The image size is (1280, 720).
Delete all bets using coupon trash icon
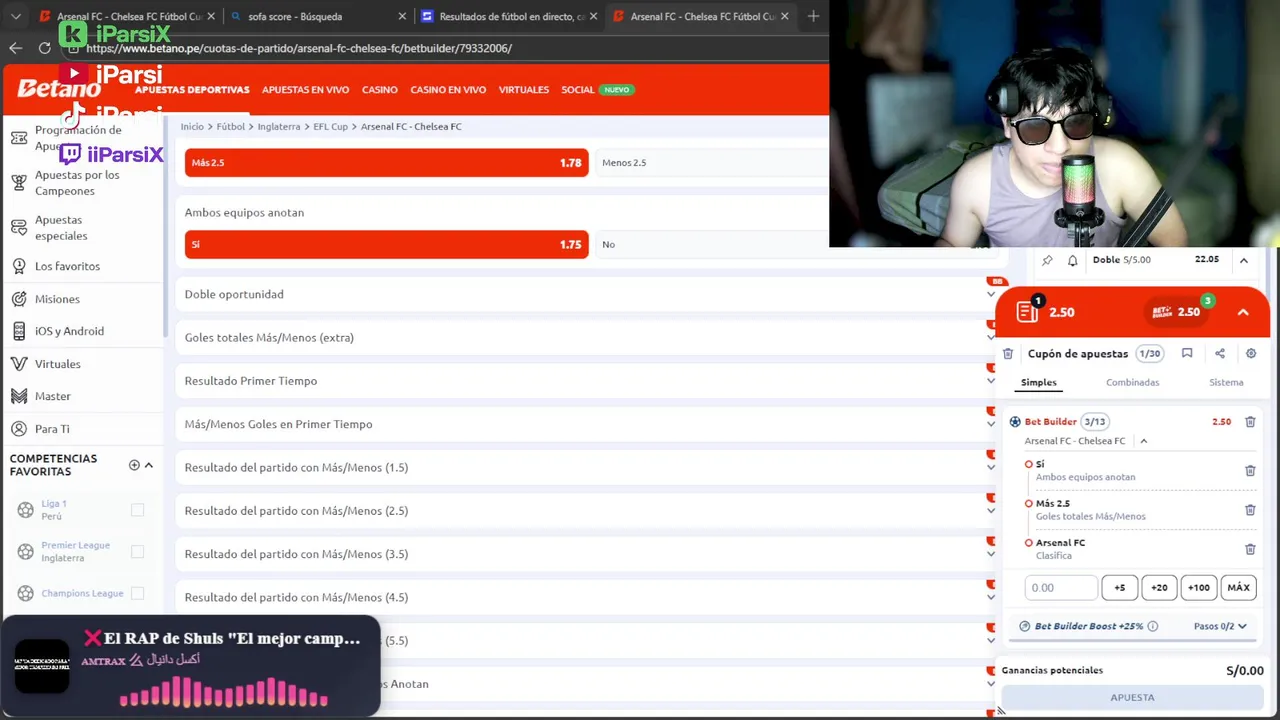point(1008,354)
